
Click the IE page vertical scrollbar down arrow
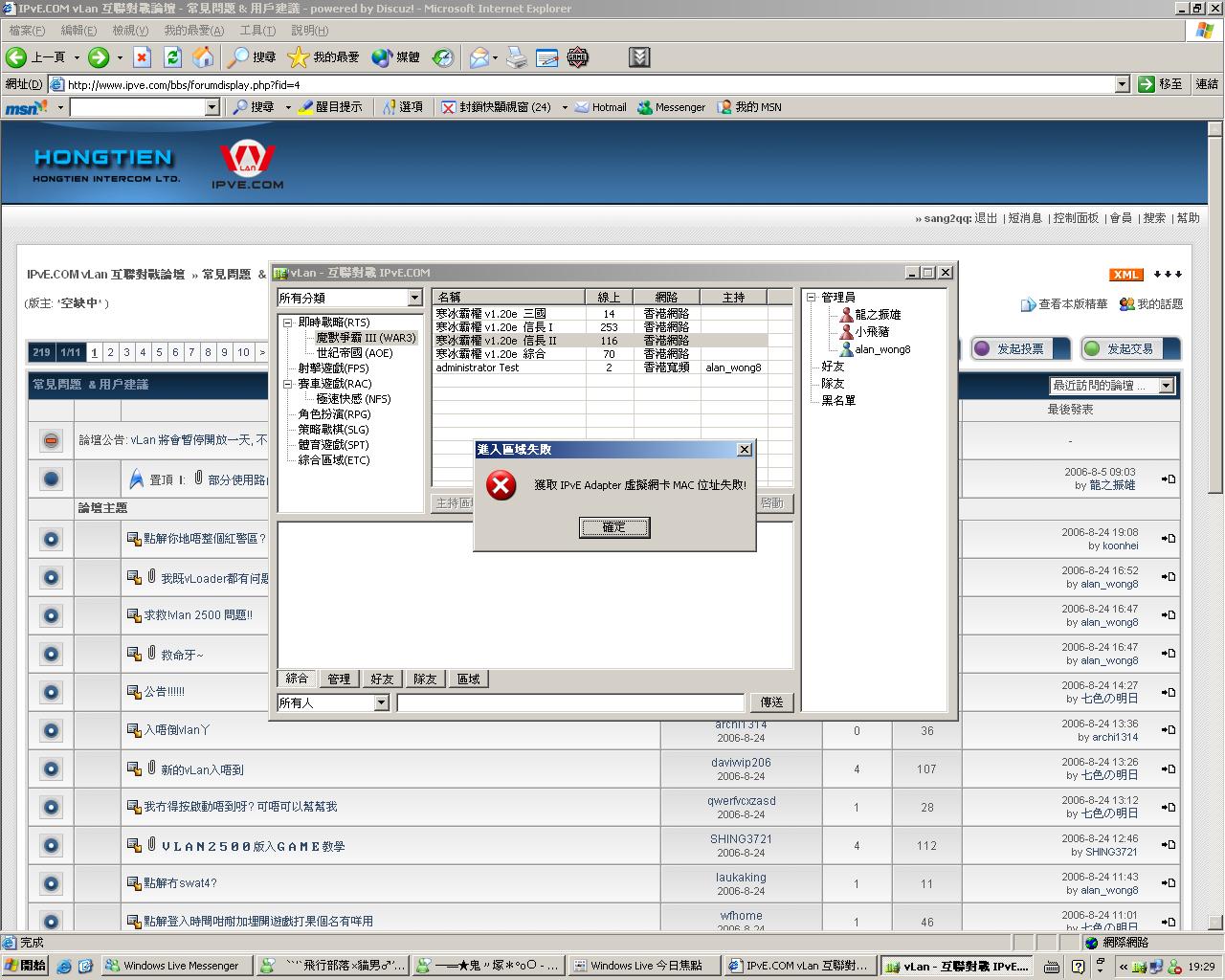coord(1214,922)
